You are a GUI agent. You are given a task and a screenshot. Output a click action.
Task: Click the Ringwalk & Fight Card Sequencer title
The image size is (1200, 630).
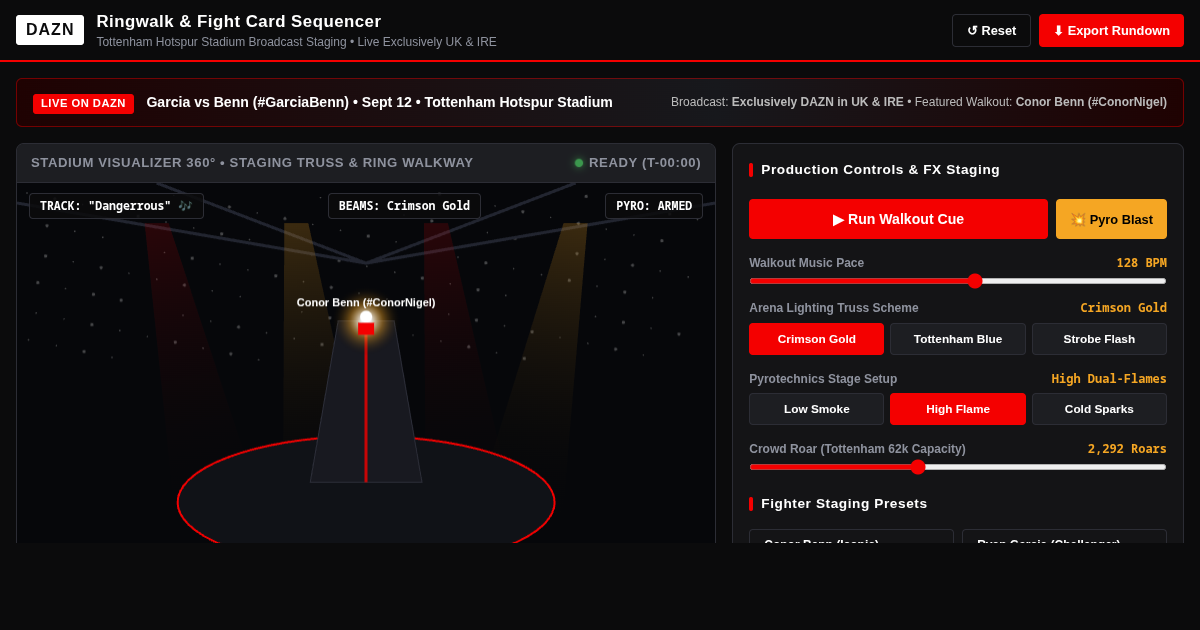[x=239, y=22]
